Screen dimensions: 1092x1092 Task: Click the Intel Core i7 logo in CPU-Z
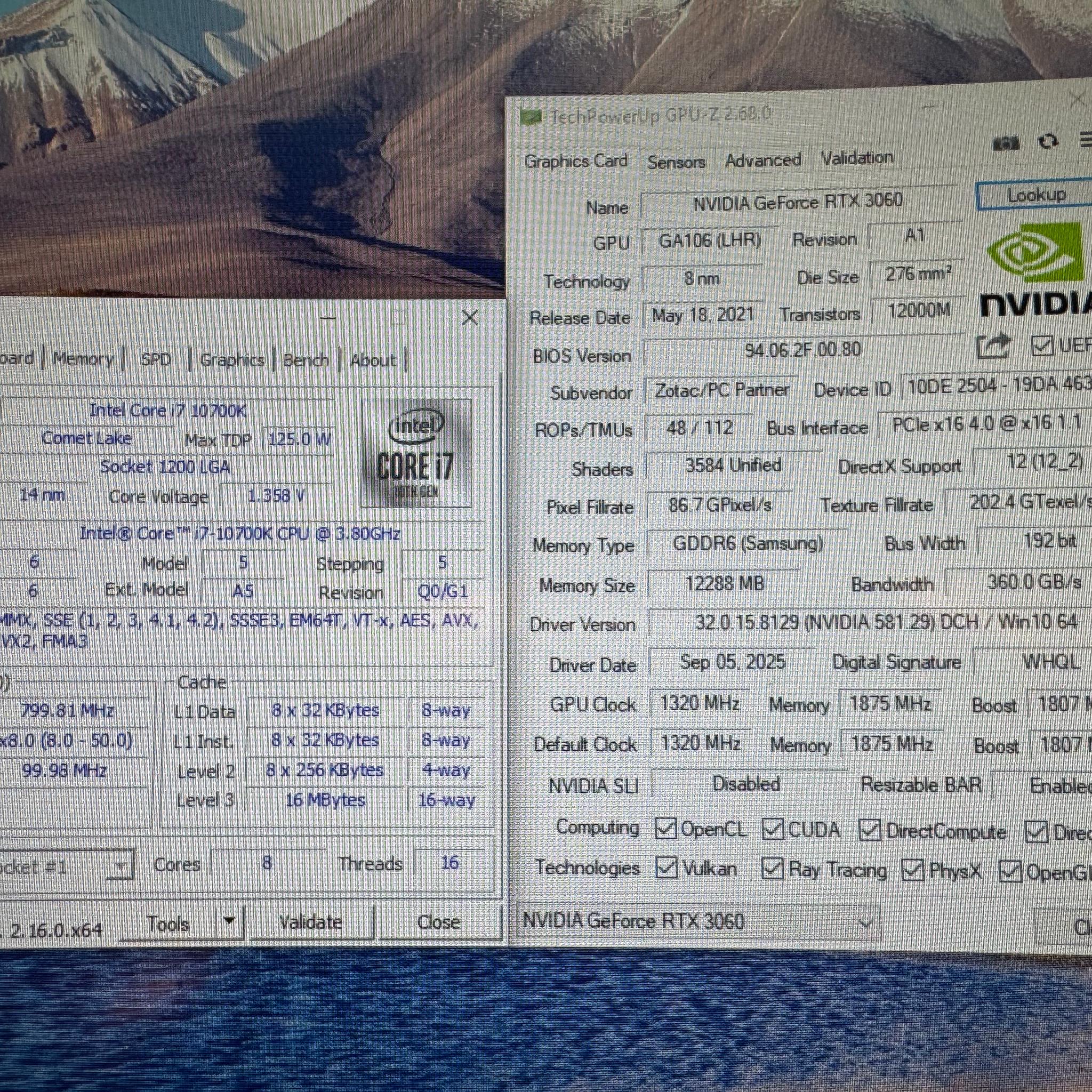(415, 454)
